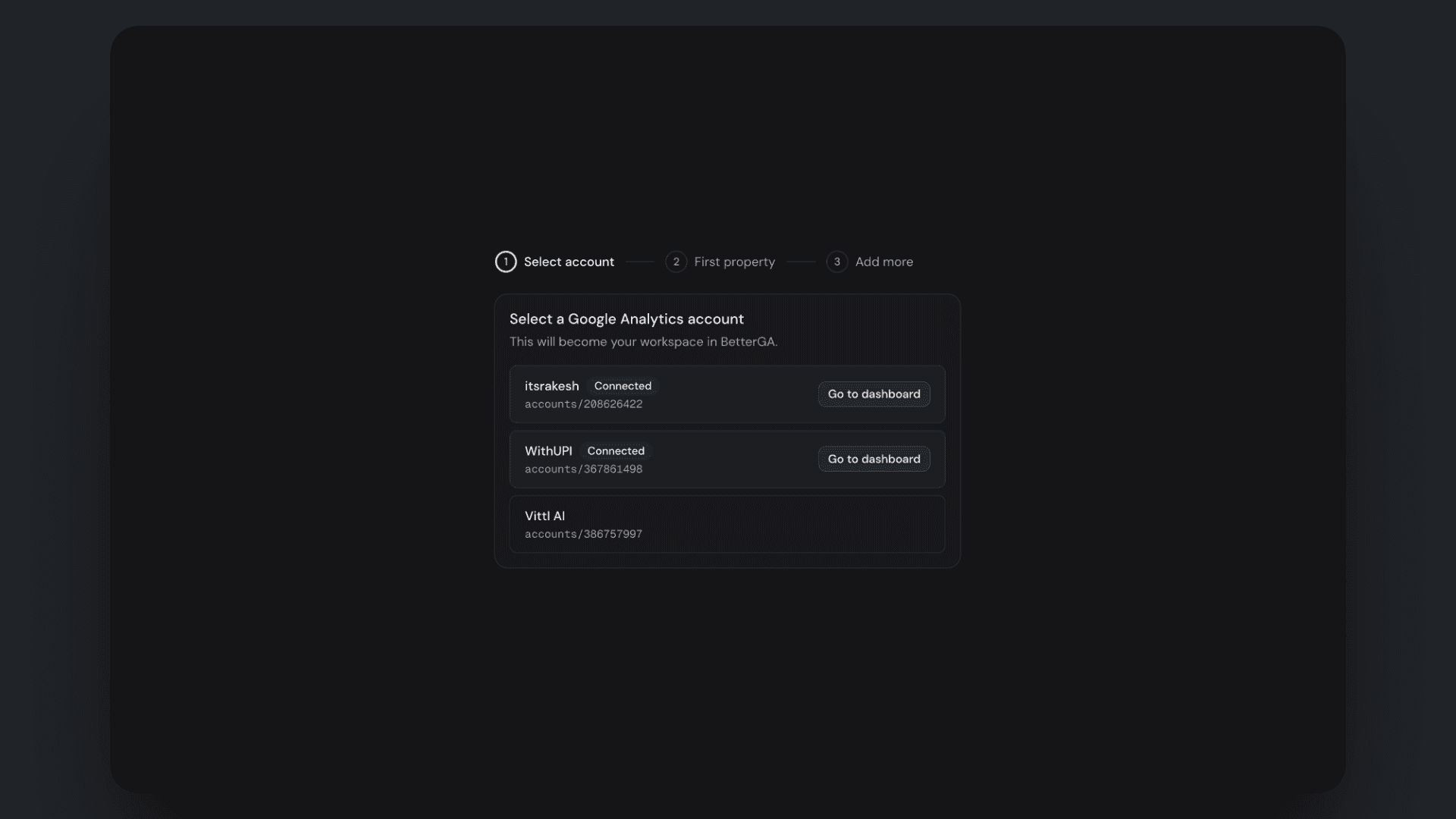Image resolution: width=1456 pixels, height=819 pixels.
Task: Go to dashboard for itsrakesh account
Action: point(874,394)
